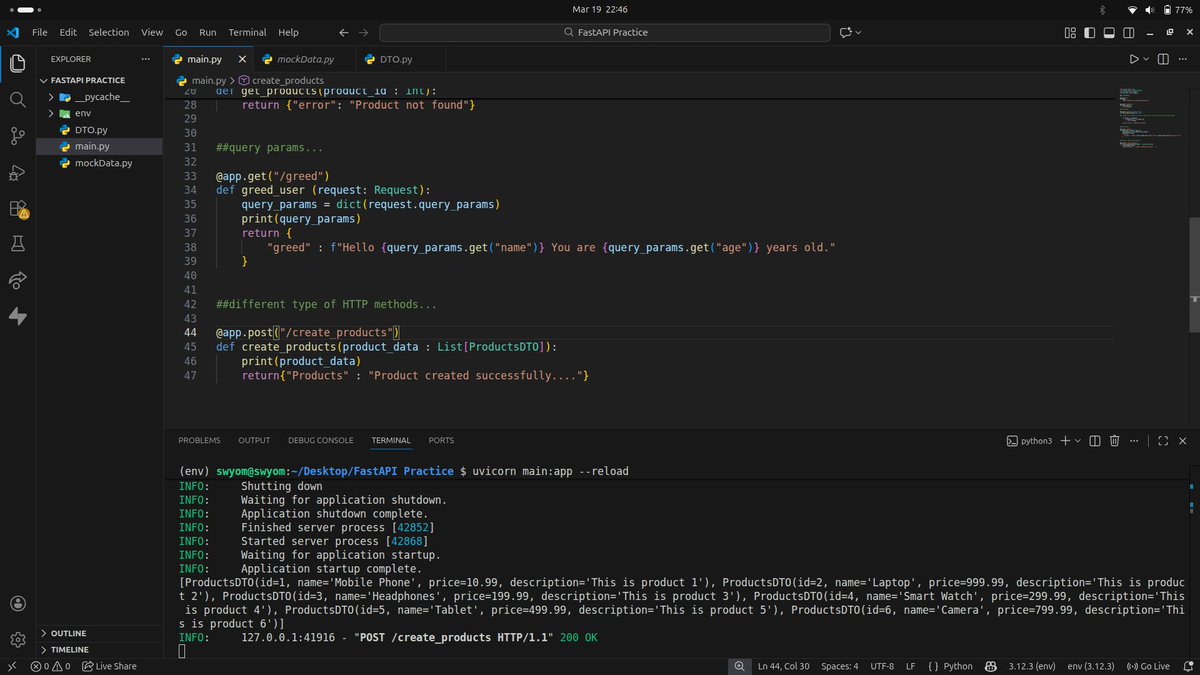Close the terminal panel
Image resolution: width=1200 pixels, height=675 pixels.
click(x=1182, y=440)
